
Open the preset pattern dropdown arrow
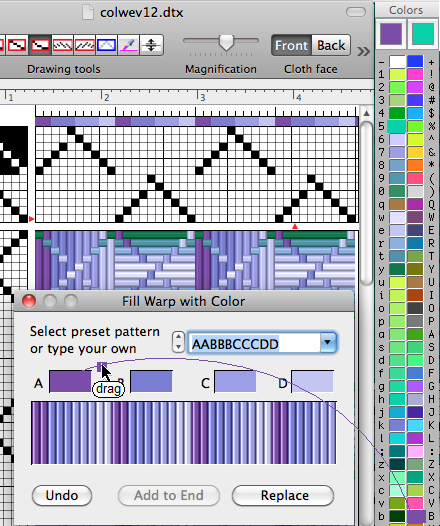[x=328, y=343]
